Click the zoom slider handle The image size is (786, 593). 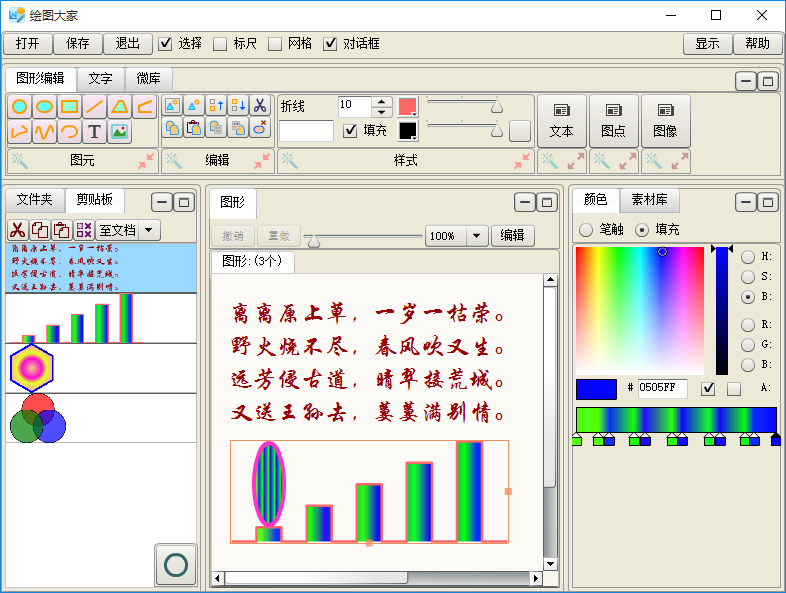point(314,242)
